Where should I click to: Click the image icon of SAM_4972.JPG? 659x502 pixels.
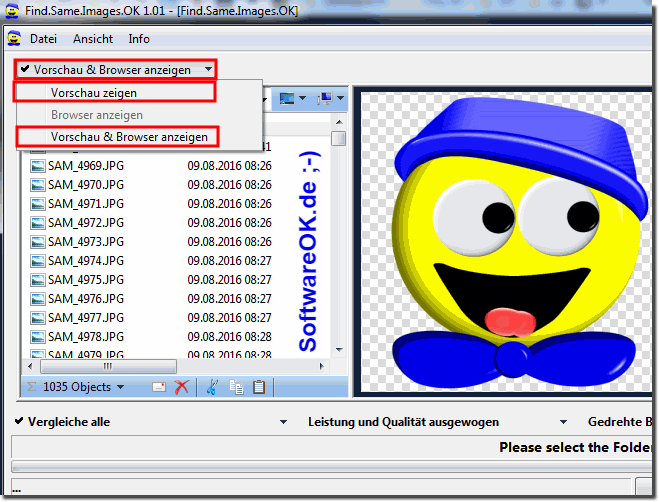click(x=37, y=223)
